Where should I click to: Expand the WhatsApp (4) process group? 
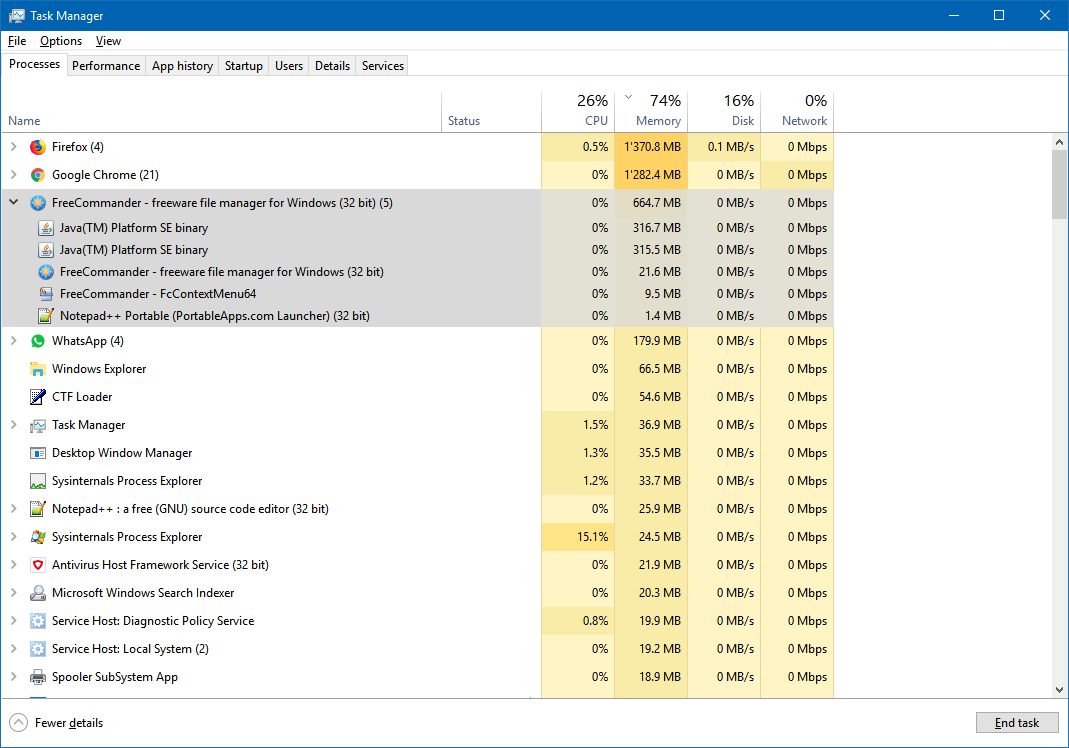[14, 340]
